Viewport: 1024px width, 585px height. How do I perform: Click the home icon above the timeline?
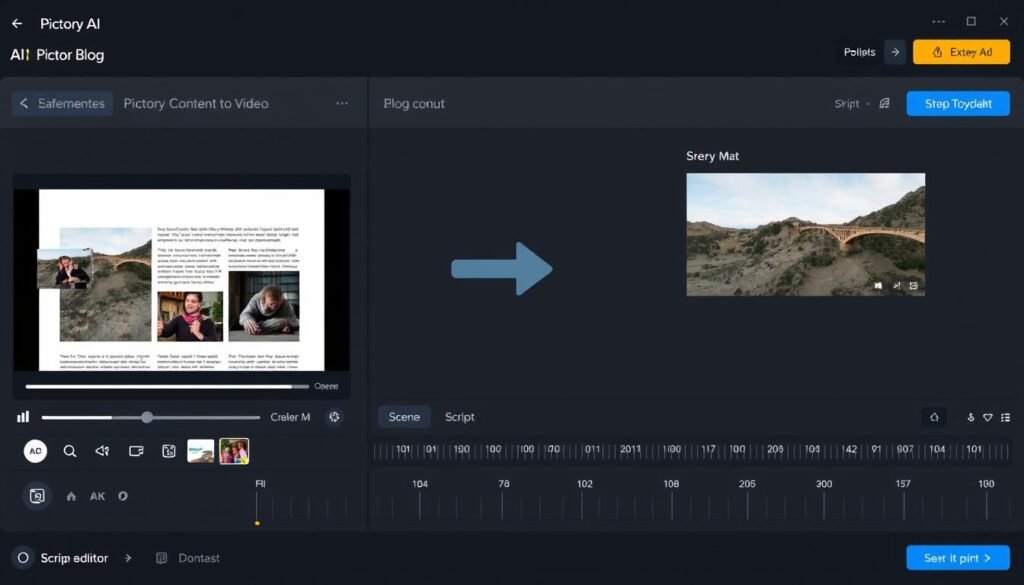tap(934, 417)
